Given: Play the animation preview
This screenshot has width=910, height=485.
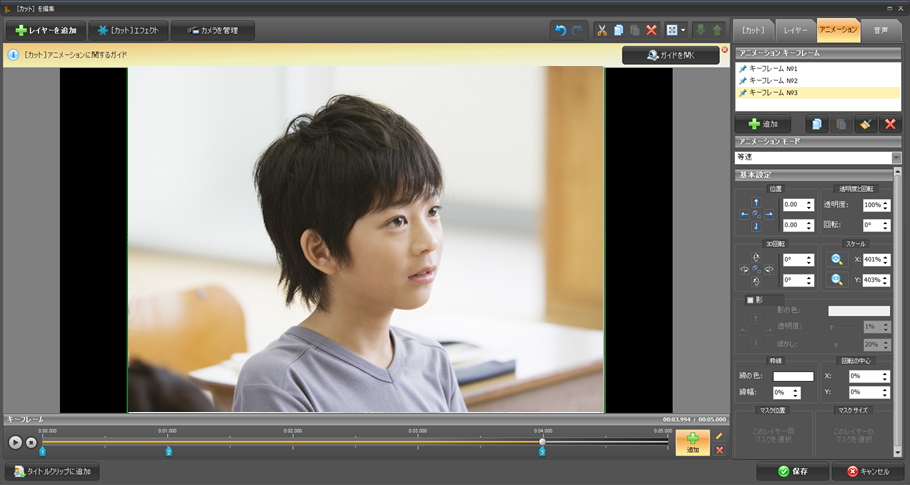Looking at the screenshot, I should 15,442.
